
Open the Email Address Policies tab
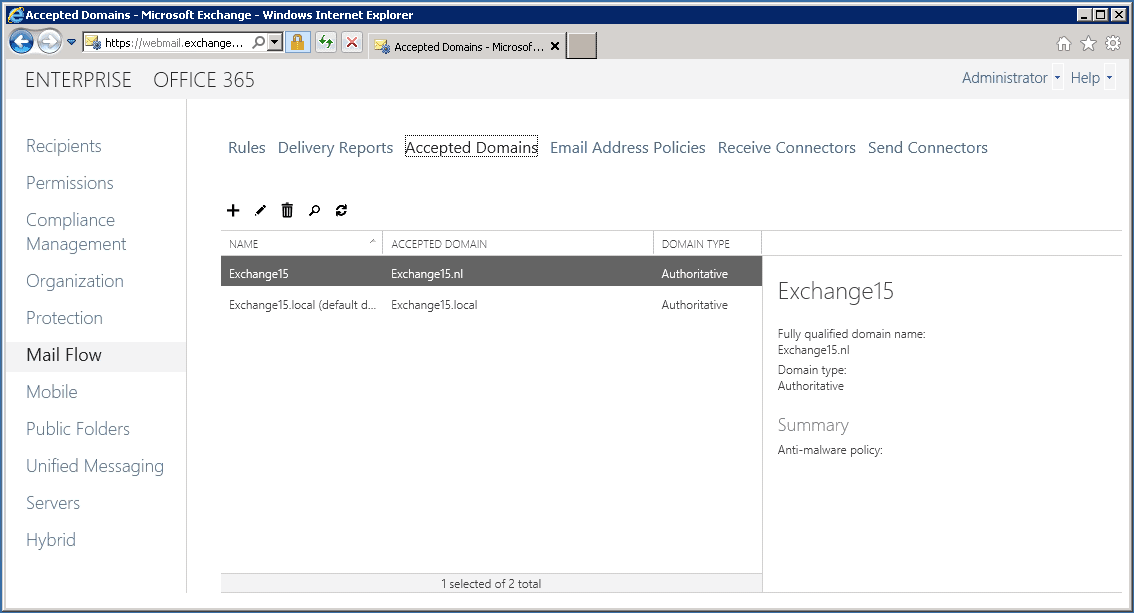pos(628,147)
